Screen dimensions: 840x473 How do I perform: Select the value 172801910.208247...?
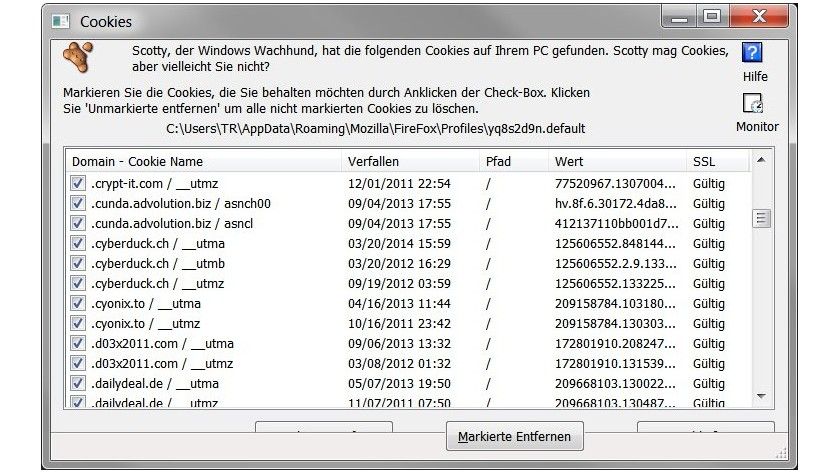click(615, 343)
